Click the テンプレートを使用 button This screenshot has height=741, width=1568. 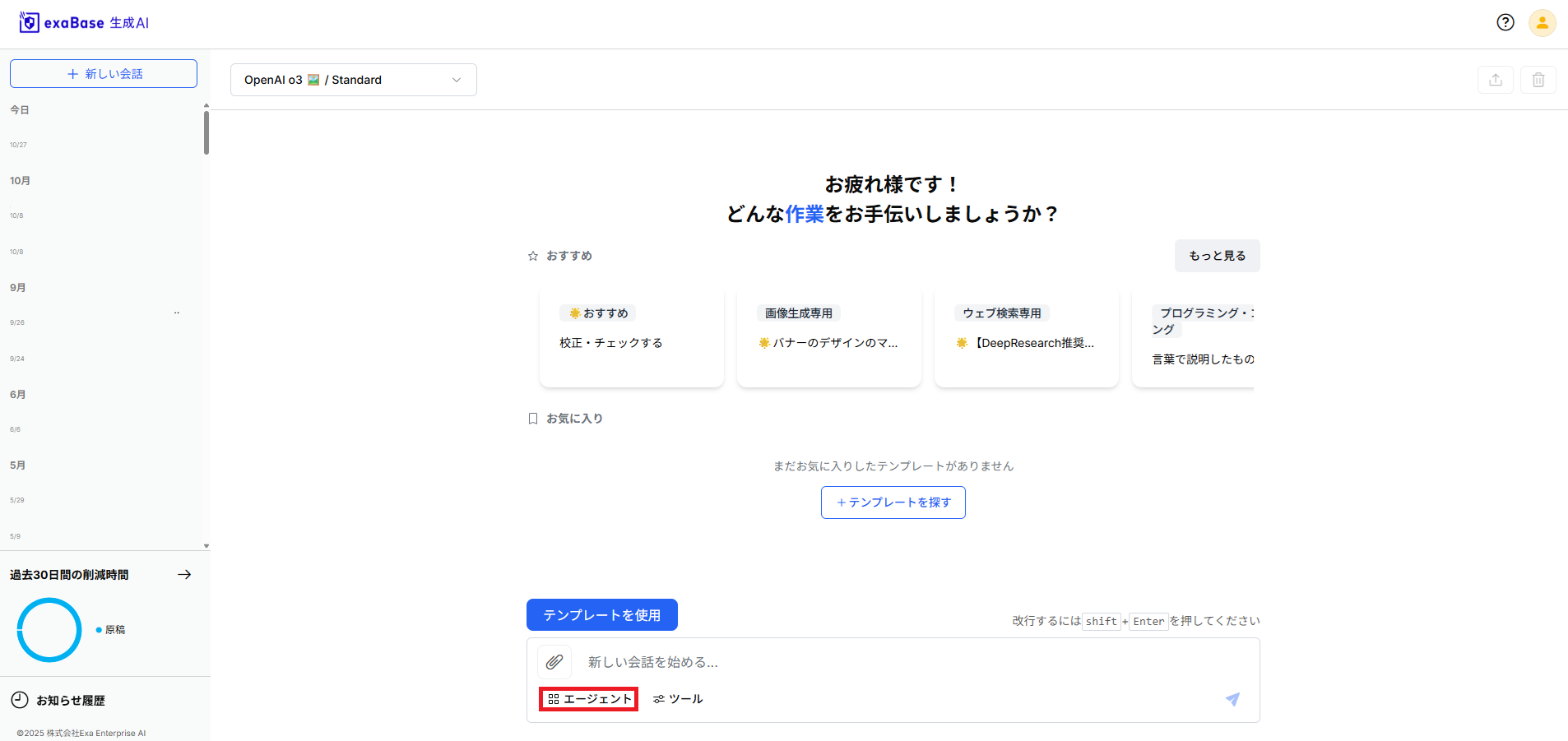click(x=602, y=615)
